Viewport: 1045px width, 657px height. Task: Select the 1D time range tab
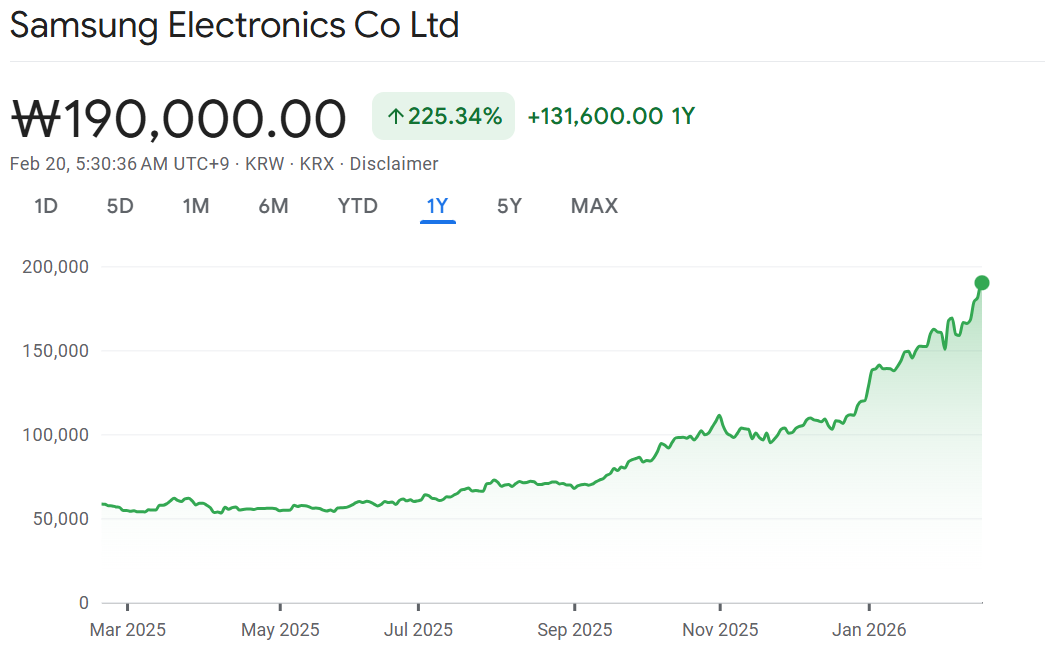pyautogui.click(x=46, y=206)
